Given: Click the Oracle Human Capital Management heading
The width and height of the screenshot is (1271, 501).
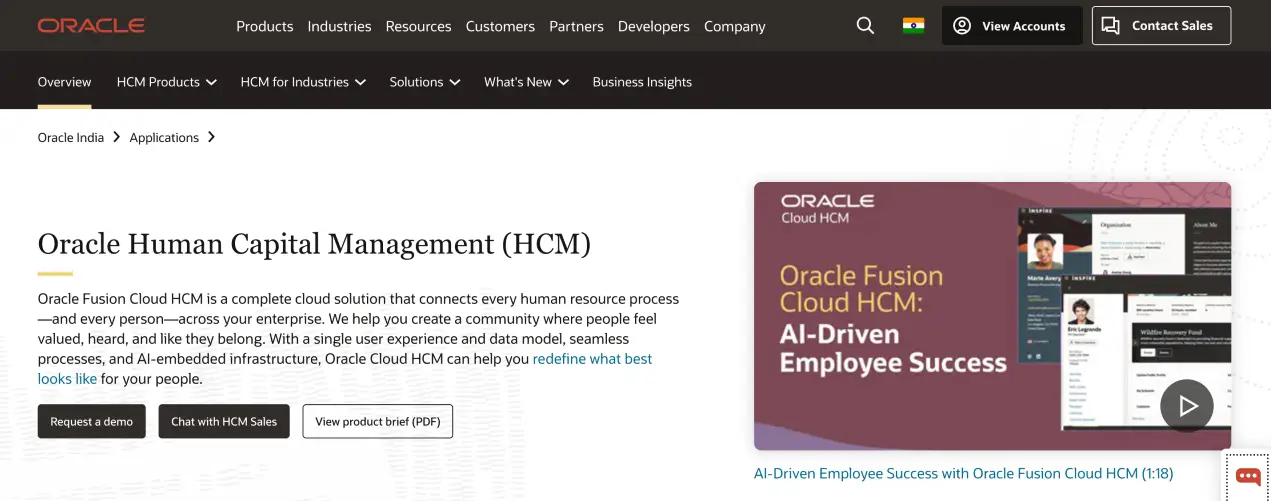Looking at the screenshot, I should (x=314, y=243).
